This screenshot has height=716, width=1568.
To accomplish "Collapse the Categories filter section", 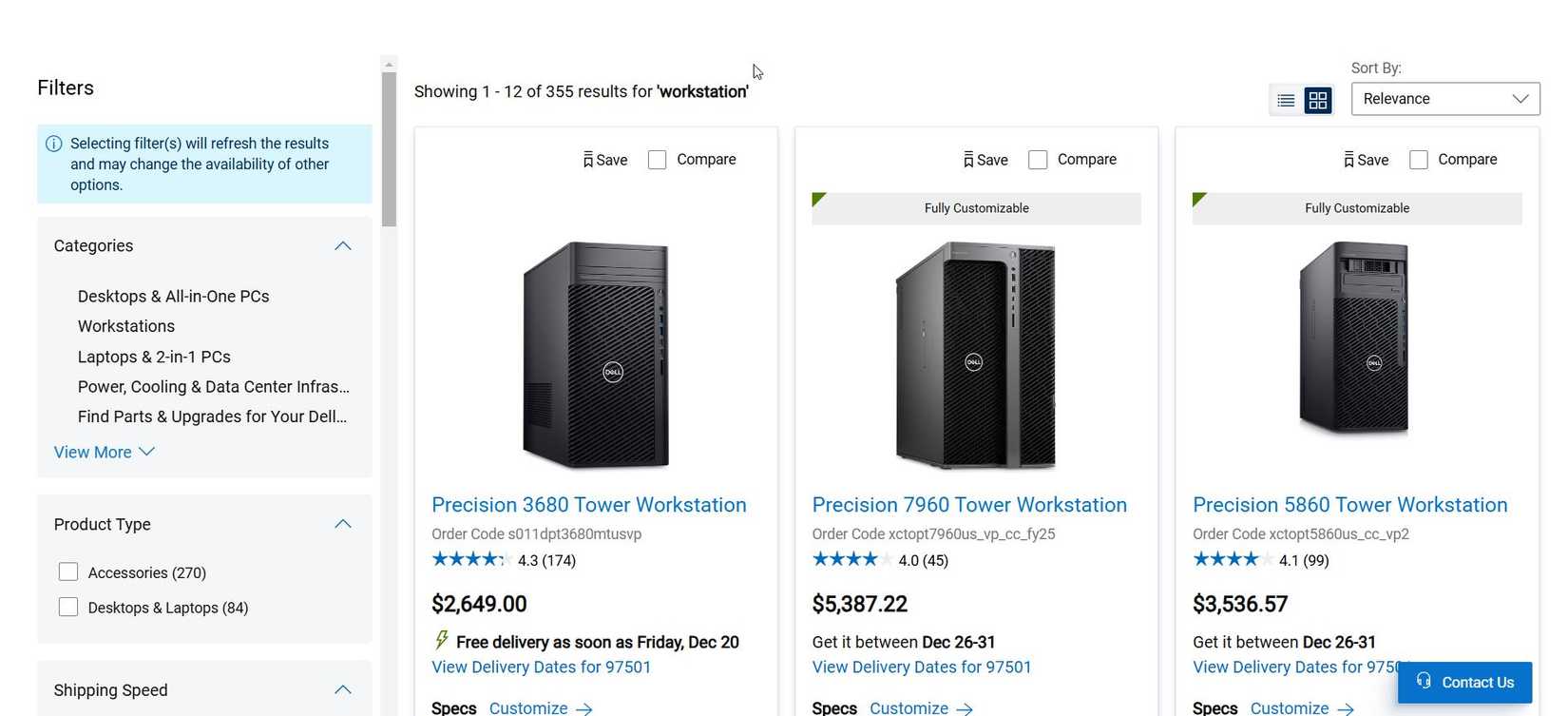I will 342,245.
